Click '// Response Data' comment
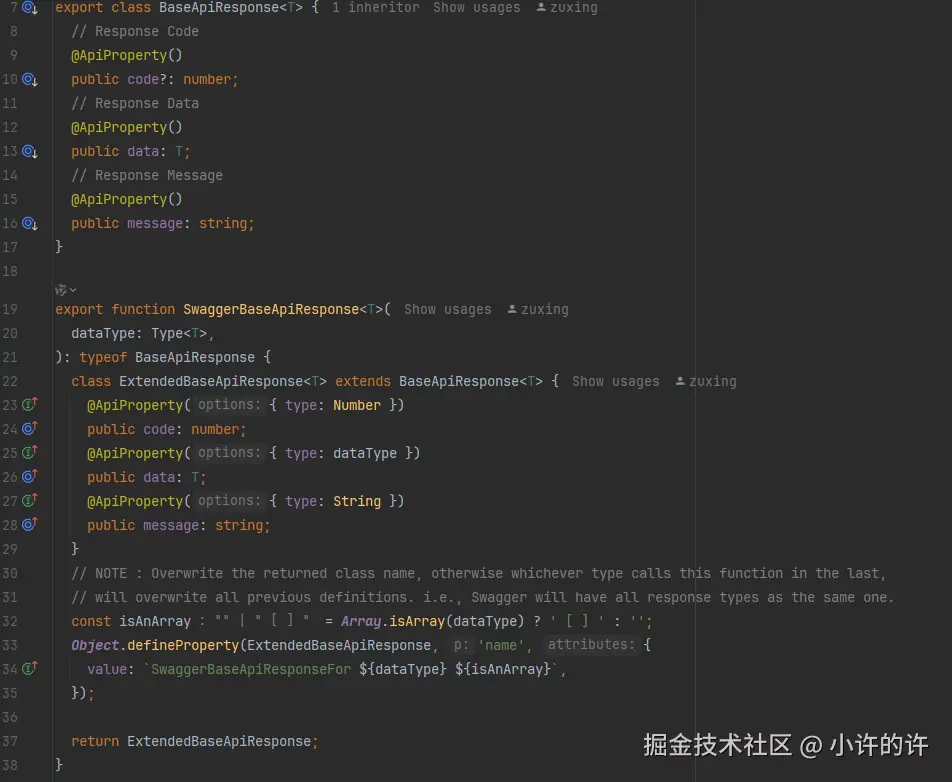 [135, 103]
